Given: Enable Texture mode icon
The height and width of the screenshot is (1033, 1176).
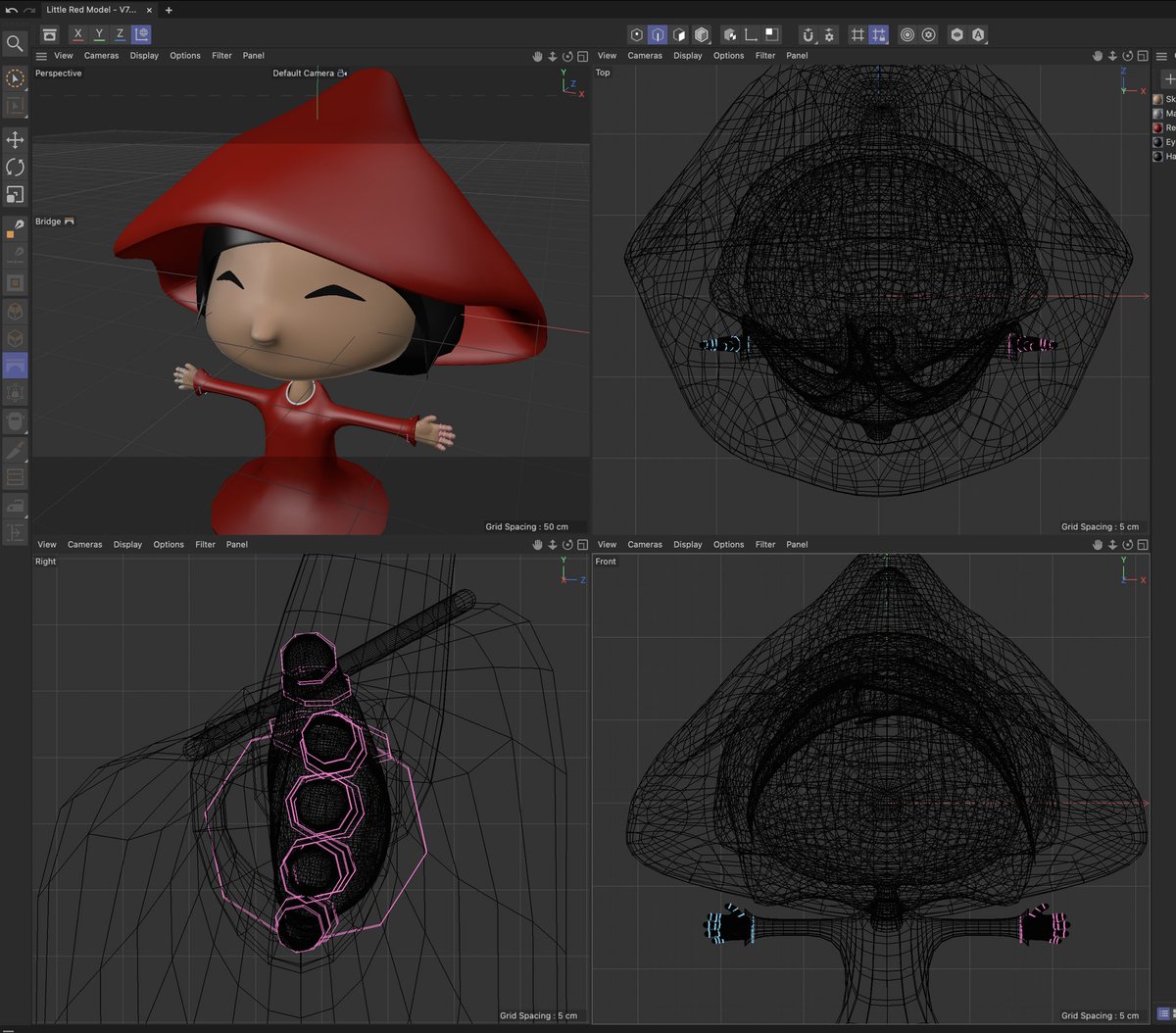Looking at the screenshot, I should pos(729,34).
